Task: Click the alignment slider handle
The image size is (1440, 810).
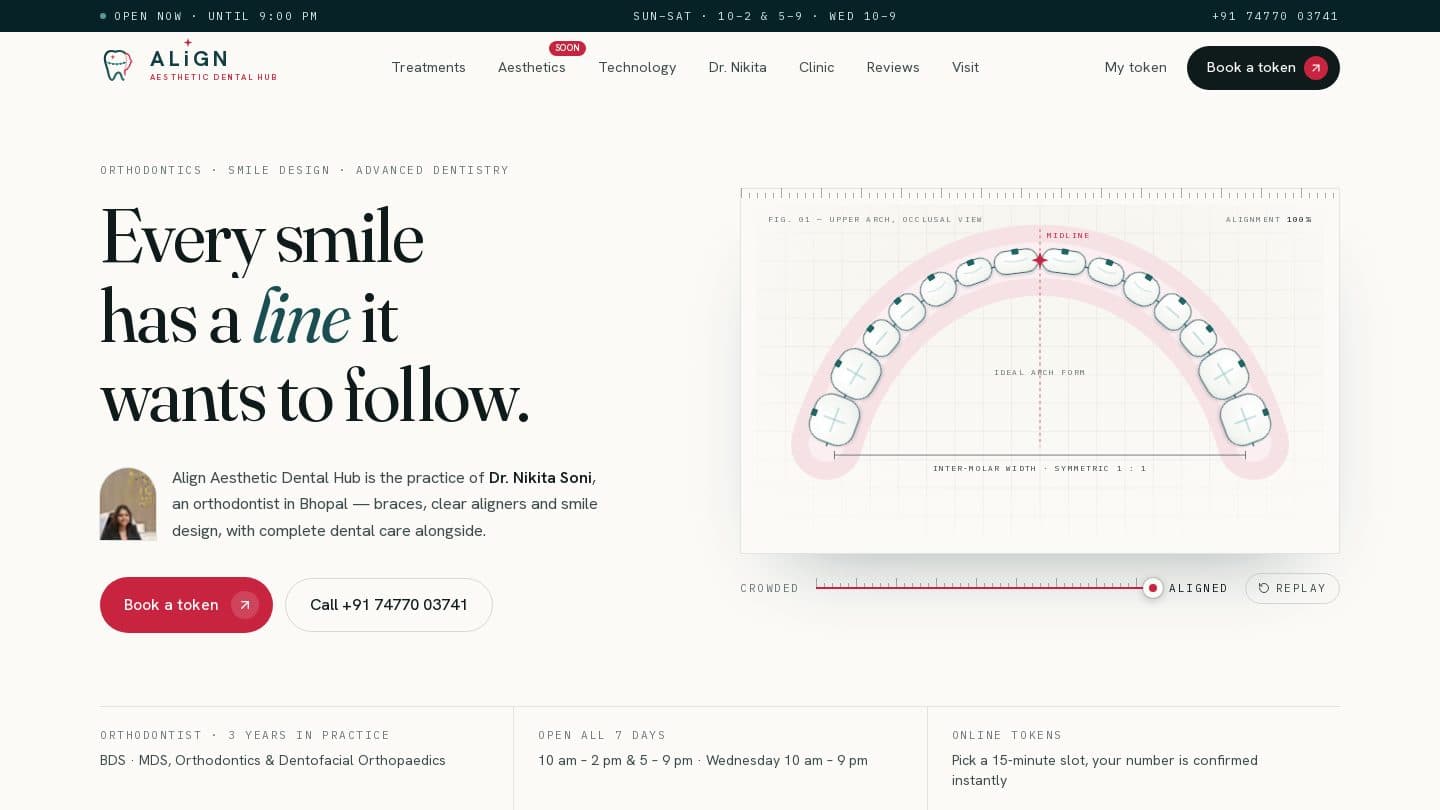Action: pyautogui.click(x=1153, y=588)
